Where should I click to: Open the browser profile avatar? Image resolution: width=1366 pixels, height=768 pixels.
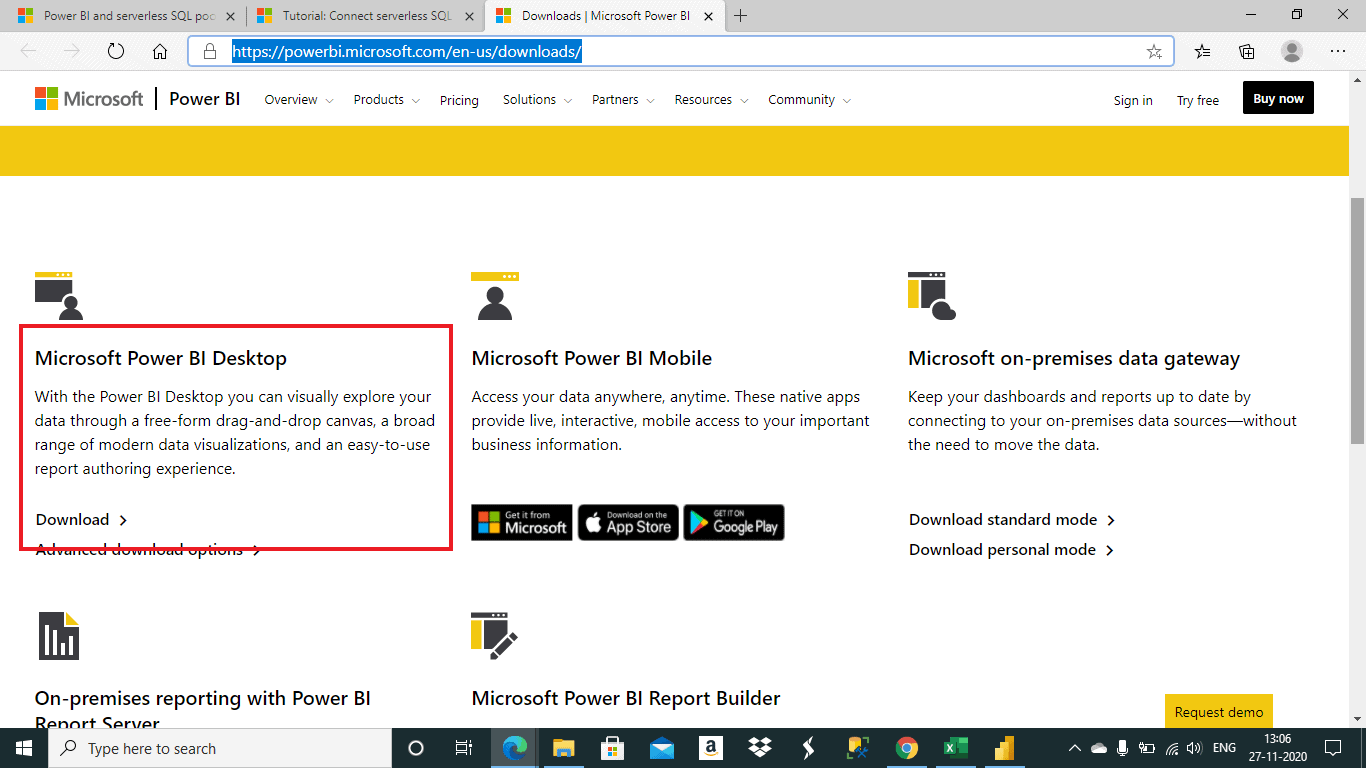[1292, 52]
